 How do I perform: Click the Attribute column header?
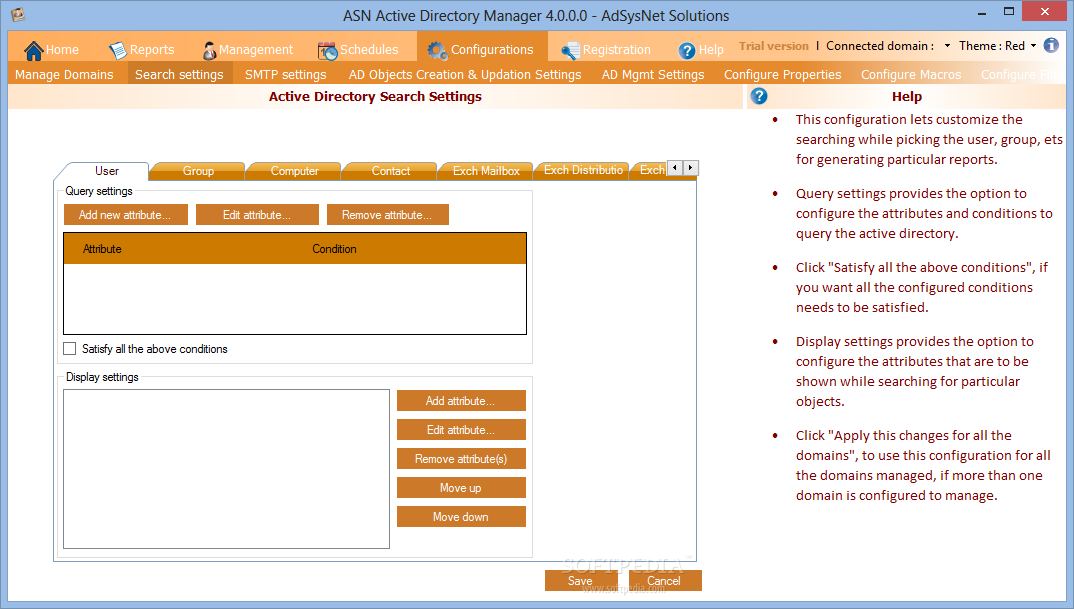pos(102,249)
